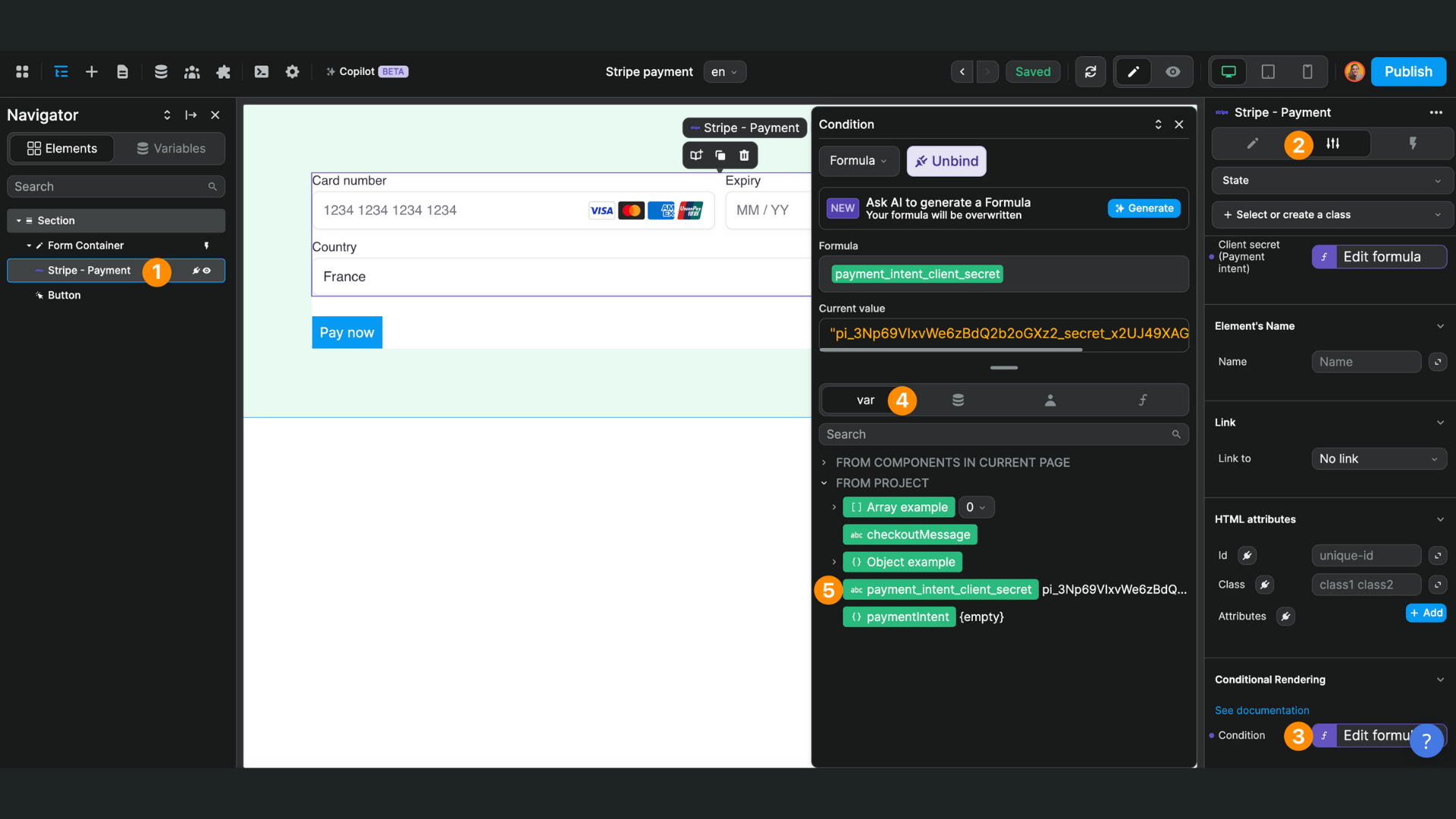
Task: Select the var tab in the variables picker
Action: tap(865, 400)
